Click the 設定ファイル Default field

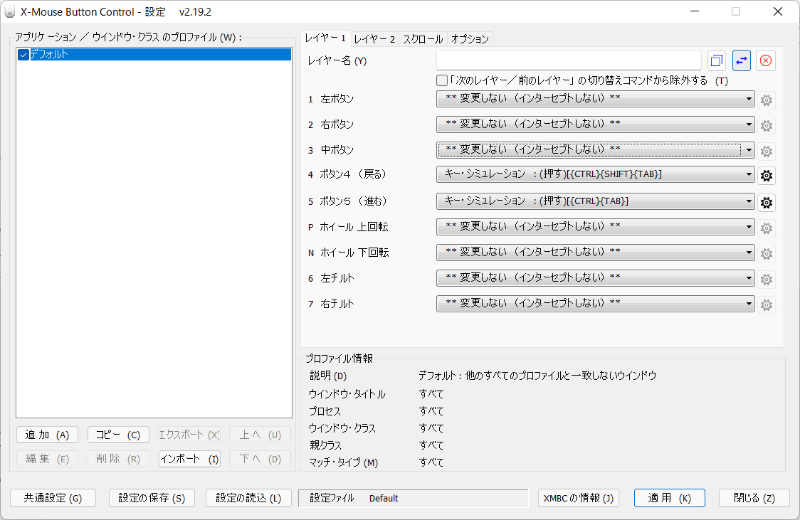pyautogui.click(x=413, y=498)
